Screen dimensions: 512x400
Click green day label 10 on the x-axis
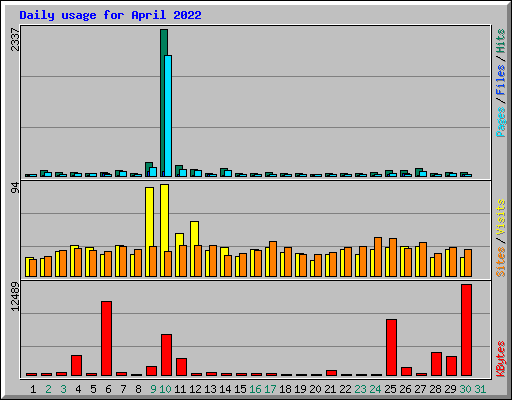click(165, 389)
